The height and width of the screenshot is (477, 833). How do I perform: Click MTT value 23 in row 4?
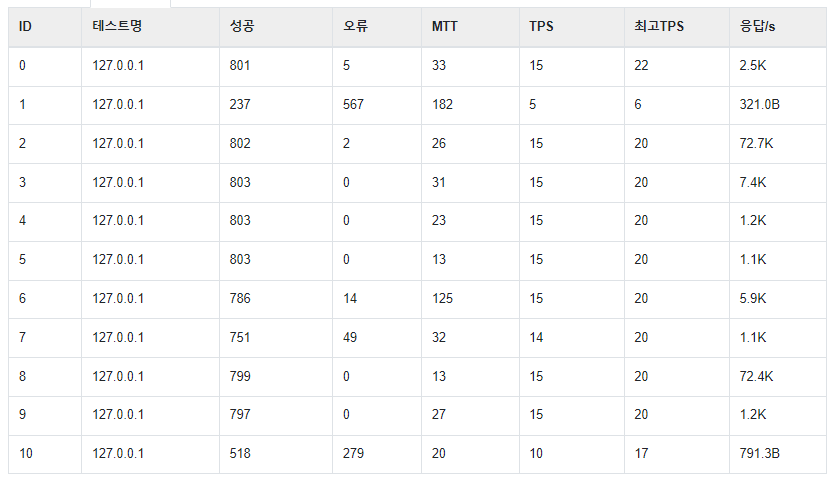pyautogui.click(x=439, y=220)
